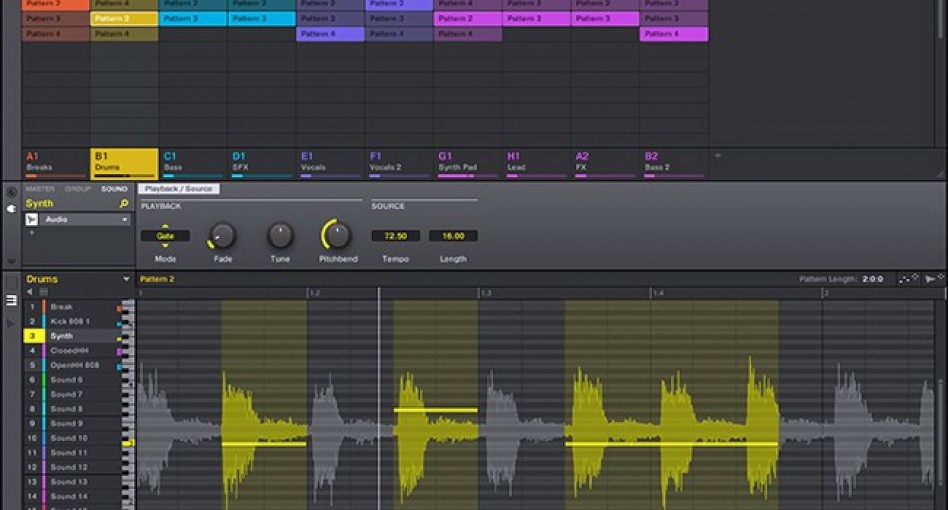Select group B1 Drums
948x510 pixels.
[124, 164]
